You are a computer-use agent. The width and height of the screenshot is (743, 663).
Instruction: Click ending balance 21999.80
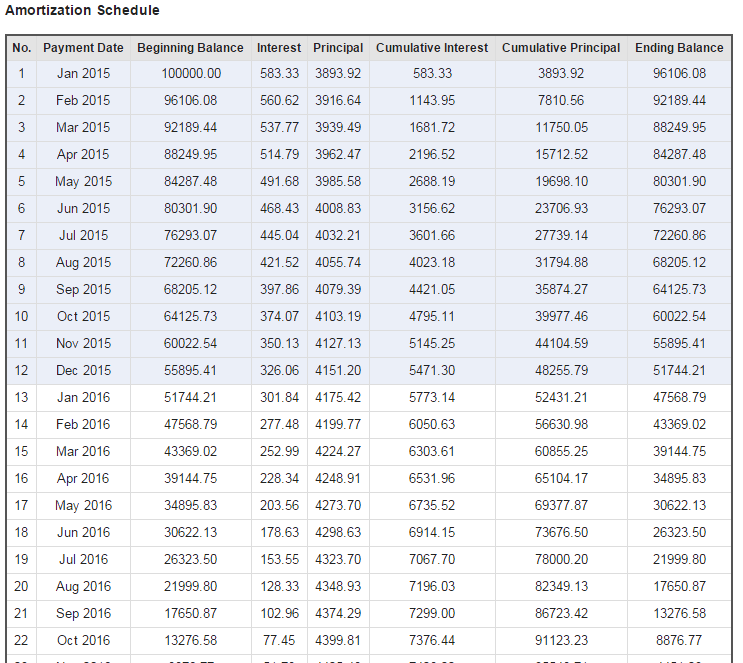click(x=680, y=560)
